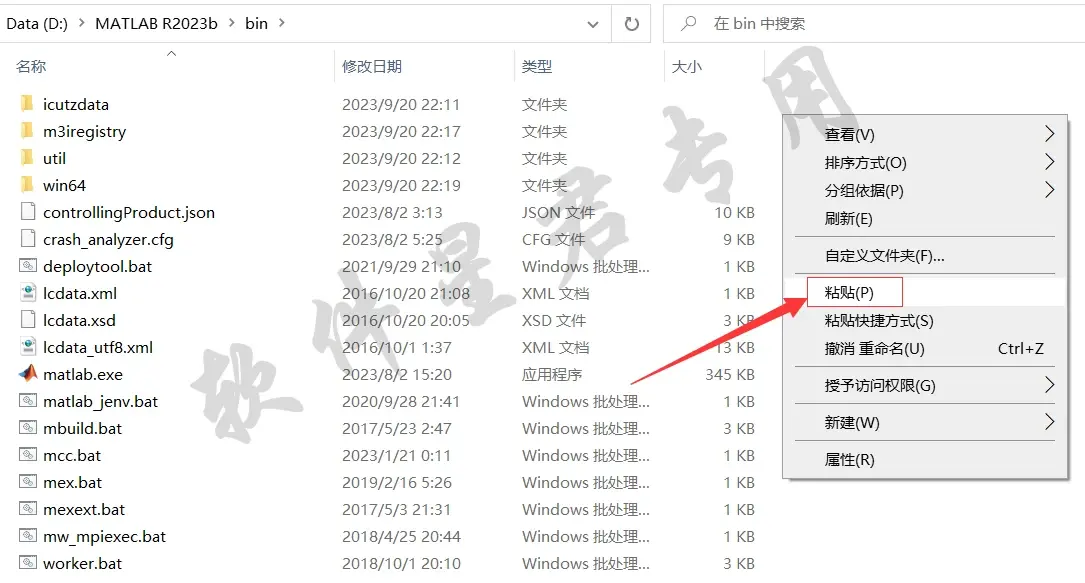Click MATLAB R2023b in the address path

pyautogui.click(x=156, y=24)
